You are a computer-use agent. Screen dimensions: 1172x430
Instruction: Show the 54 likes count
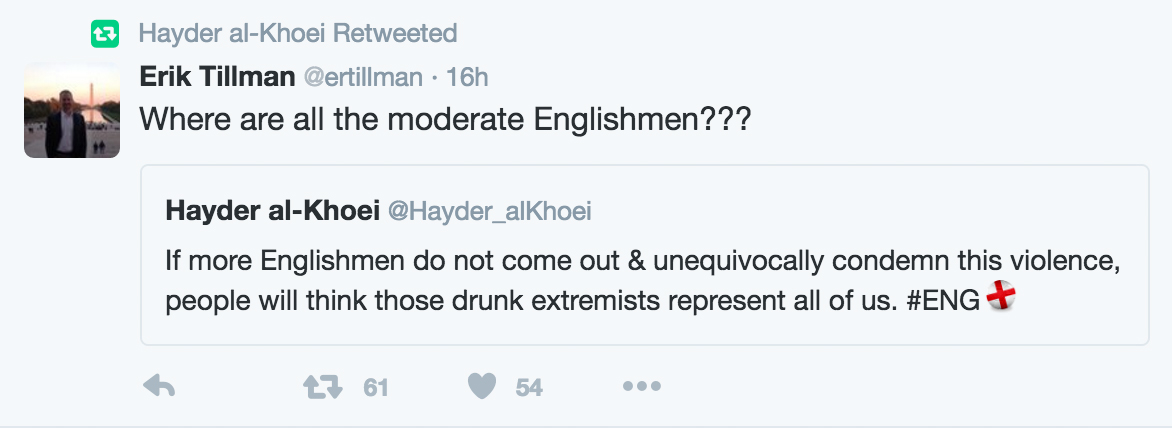point(529,387)
